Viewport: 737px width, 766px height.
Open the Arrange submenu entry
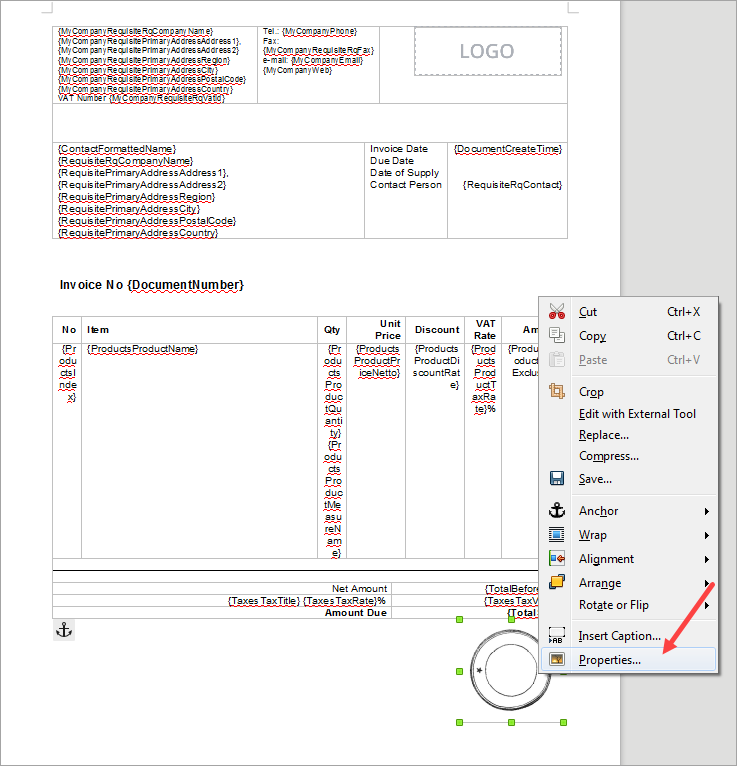click(x=629, y=582)
